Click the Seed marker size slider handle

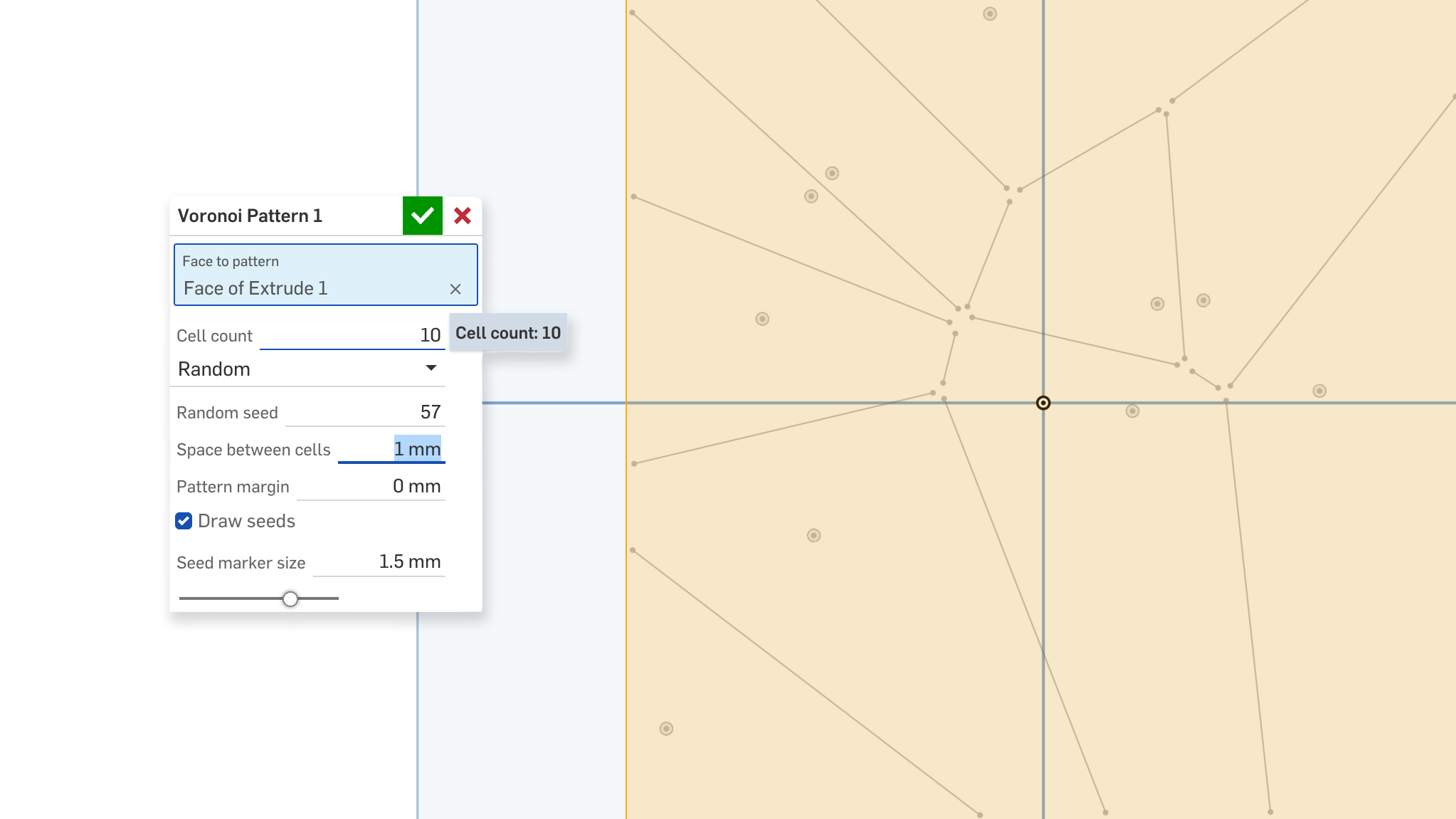coord(290,599)
